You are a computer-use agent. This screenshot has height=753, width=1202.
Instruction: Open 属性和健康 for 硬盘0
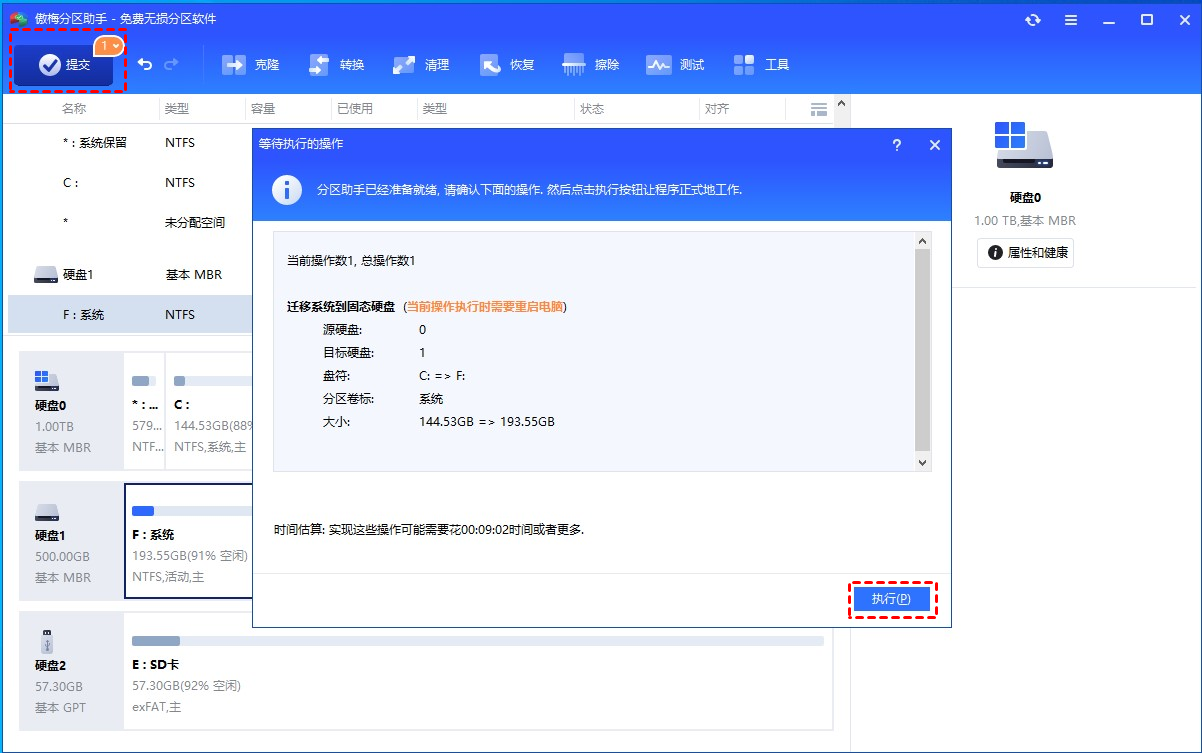point(1024,253)
